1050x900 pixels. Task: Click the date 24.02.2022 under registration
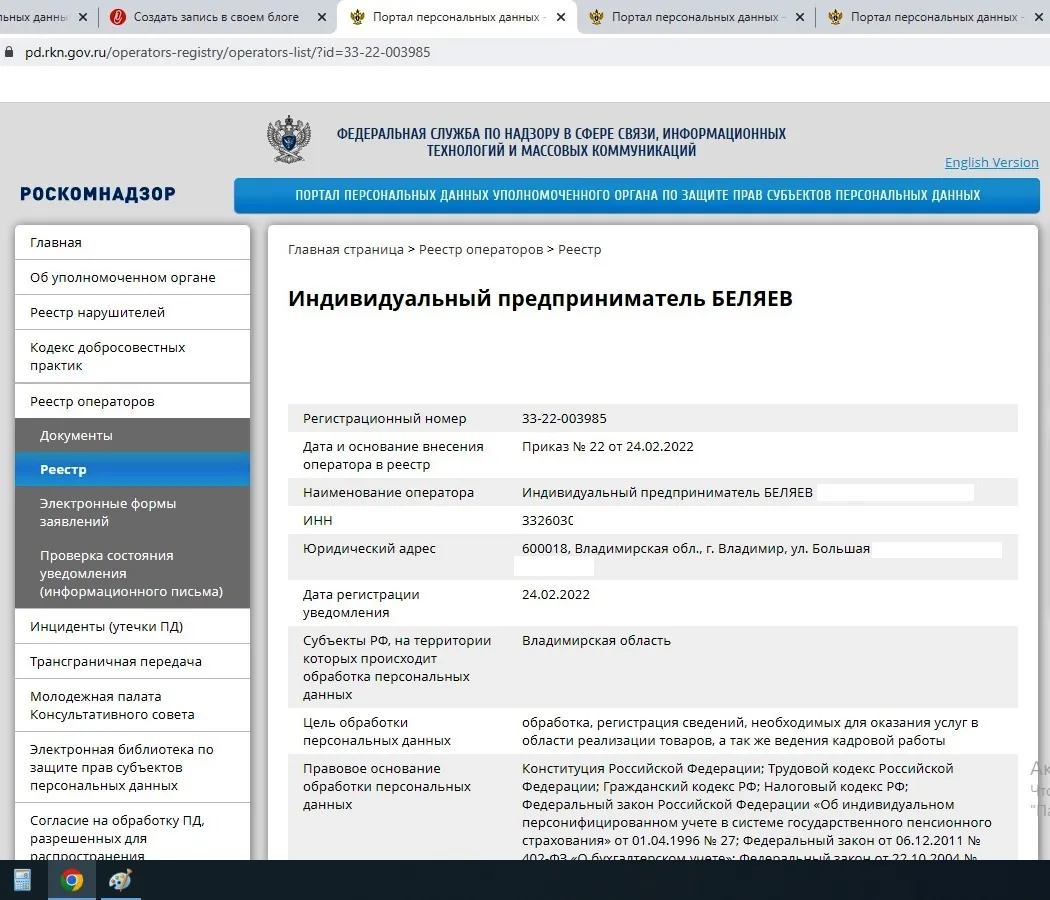point(555,595)
